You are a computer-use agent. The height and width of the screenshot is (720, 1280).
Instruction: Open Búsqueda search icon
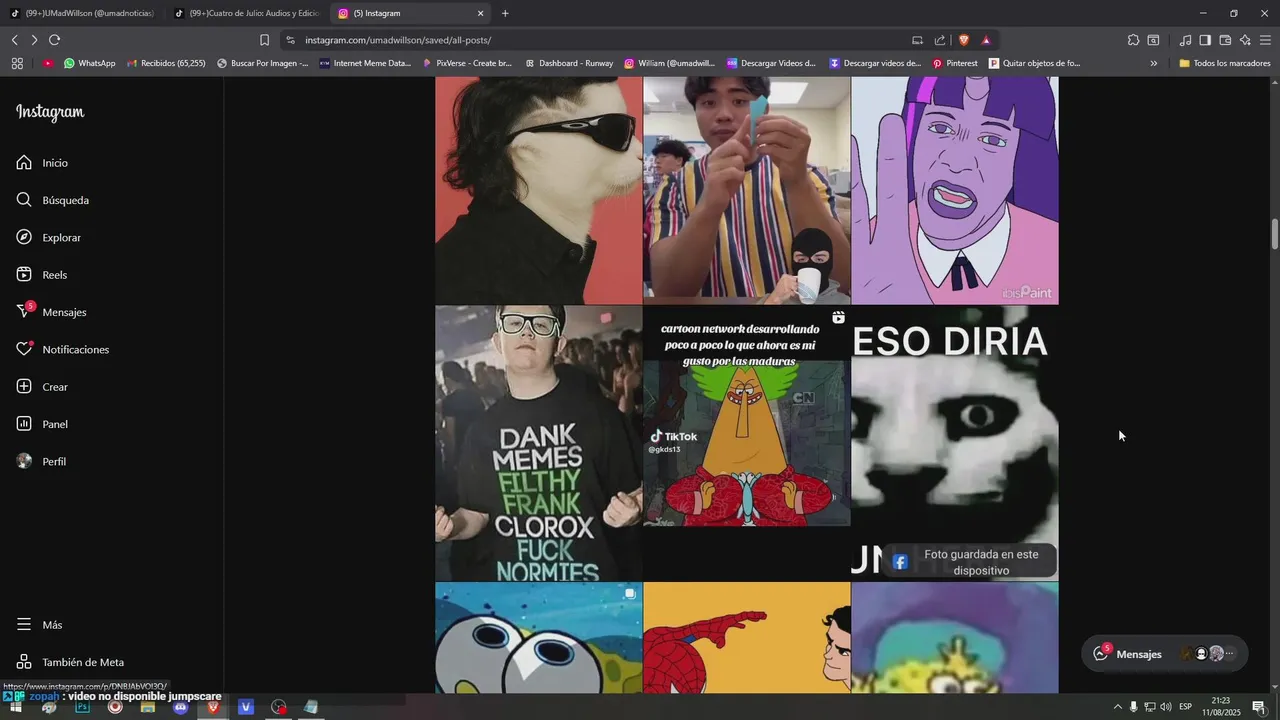pos(24,200)
